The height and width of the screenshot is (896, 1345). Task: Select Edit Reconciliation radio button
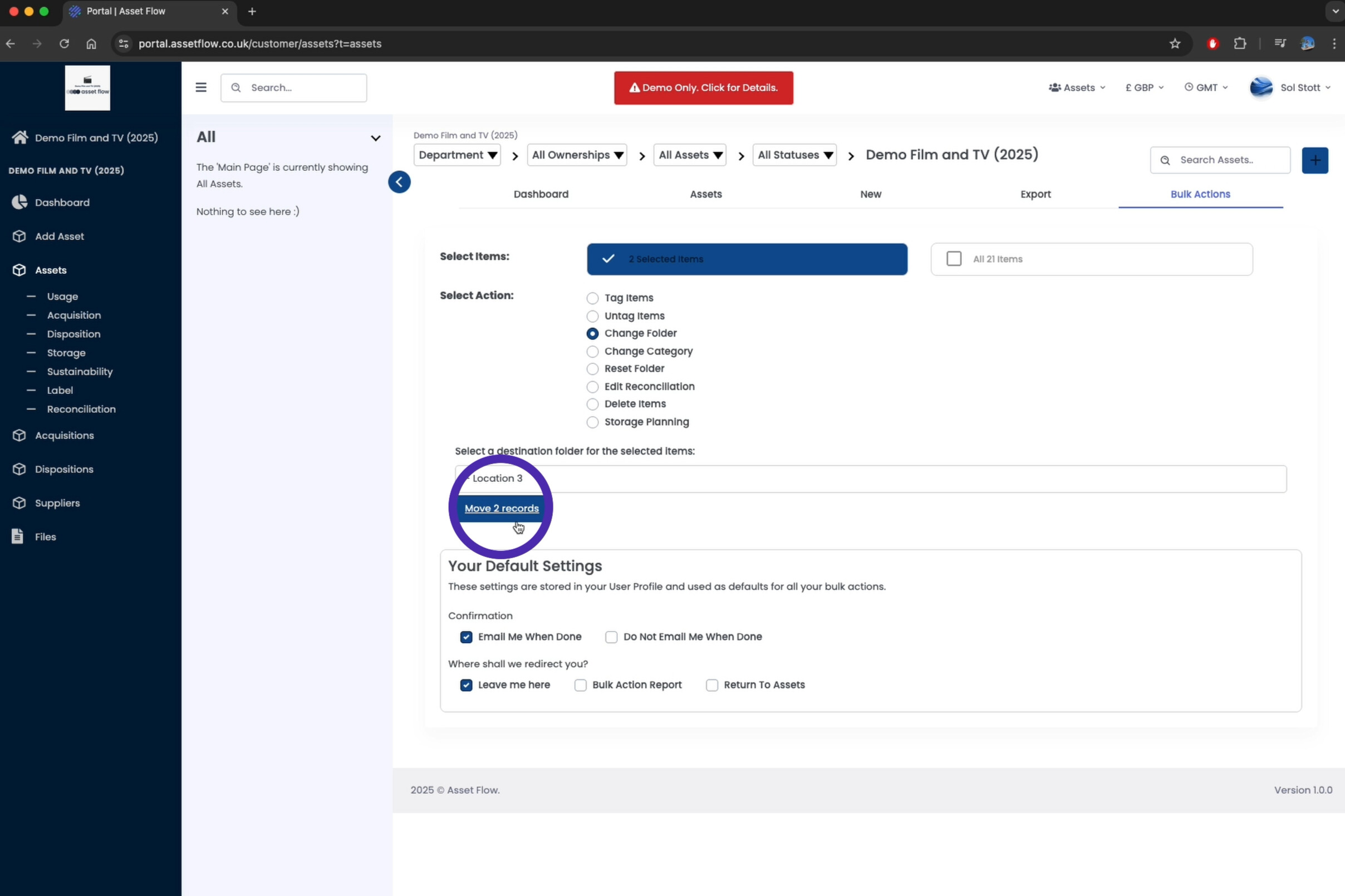[x=592, y=387]
